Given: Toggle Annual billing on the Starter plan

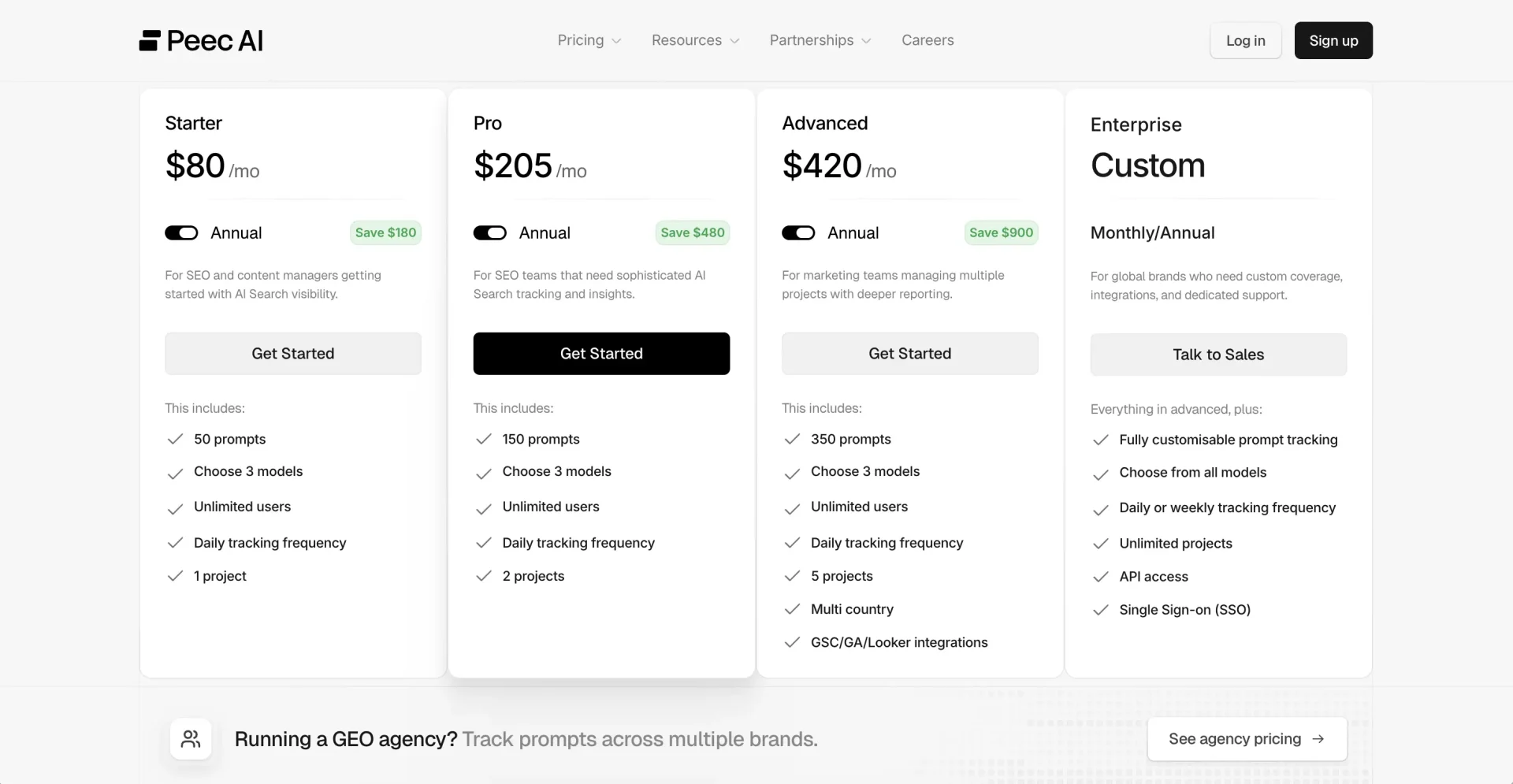Looking at the screenshot, I should tap(181, 232).
